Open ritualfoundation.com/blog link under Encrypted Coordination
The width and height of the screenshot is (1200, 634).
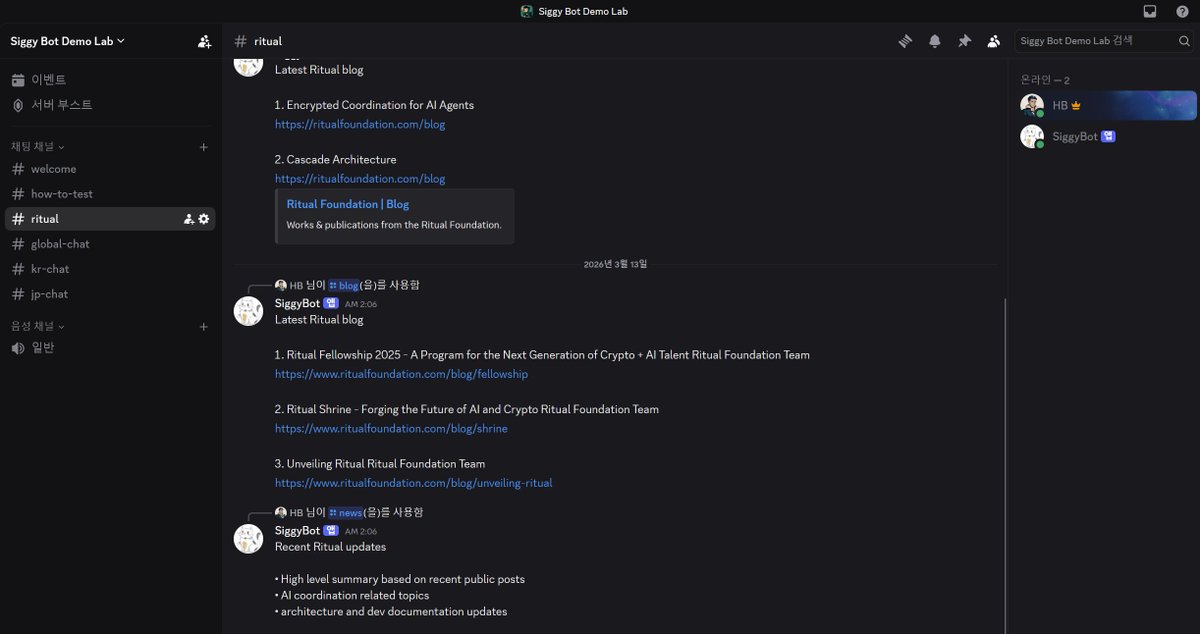click(360, 125)
